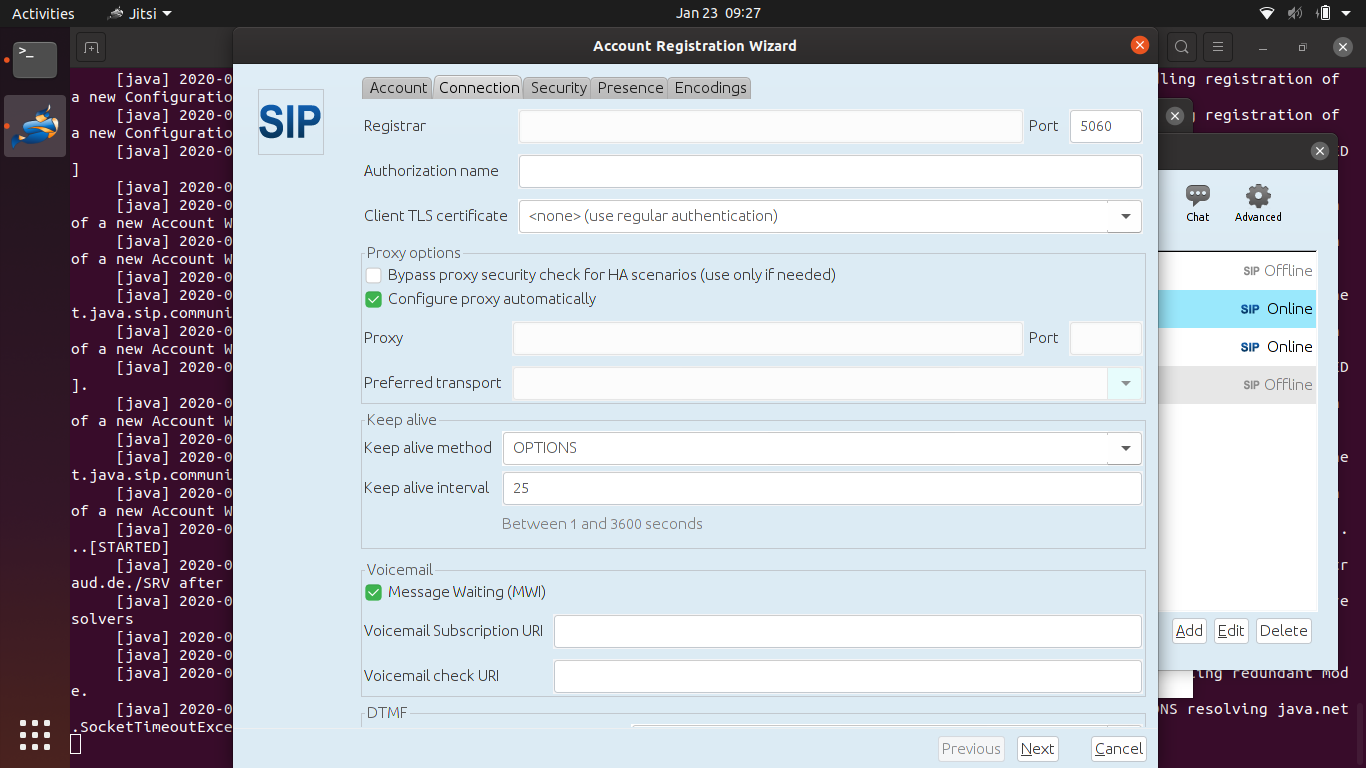
Task: Click the Next button in the wizard
Action: point(1037,748)
